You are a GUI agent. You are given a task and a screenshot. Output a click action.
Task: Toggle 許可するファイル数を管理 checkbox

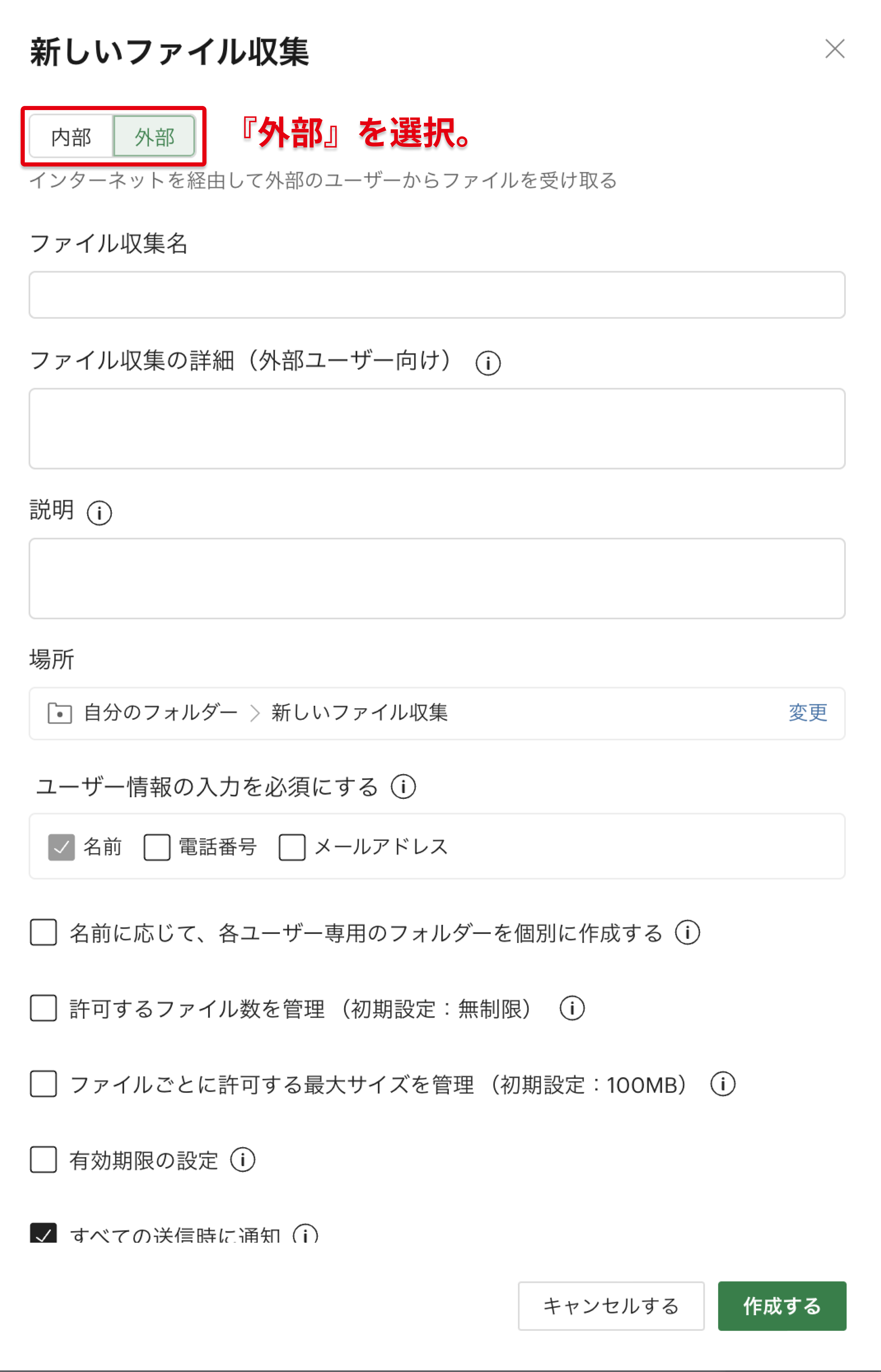tap(43, 1008)
